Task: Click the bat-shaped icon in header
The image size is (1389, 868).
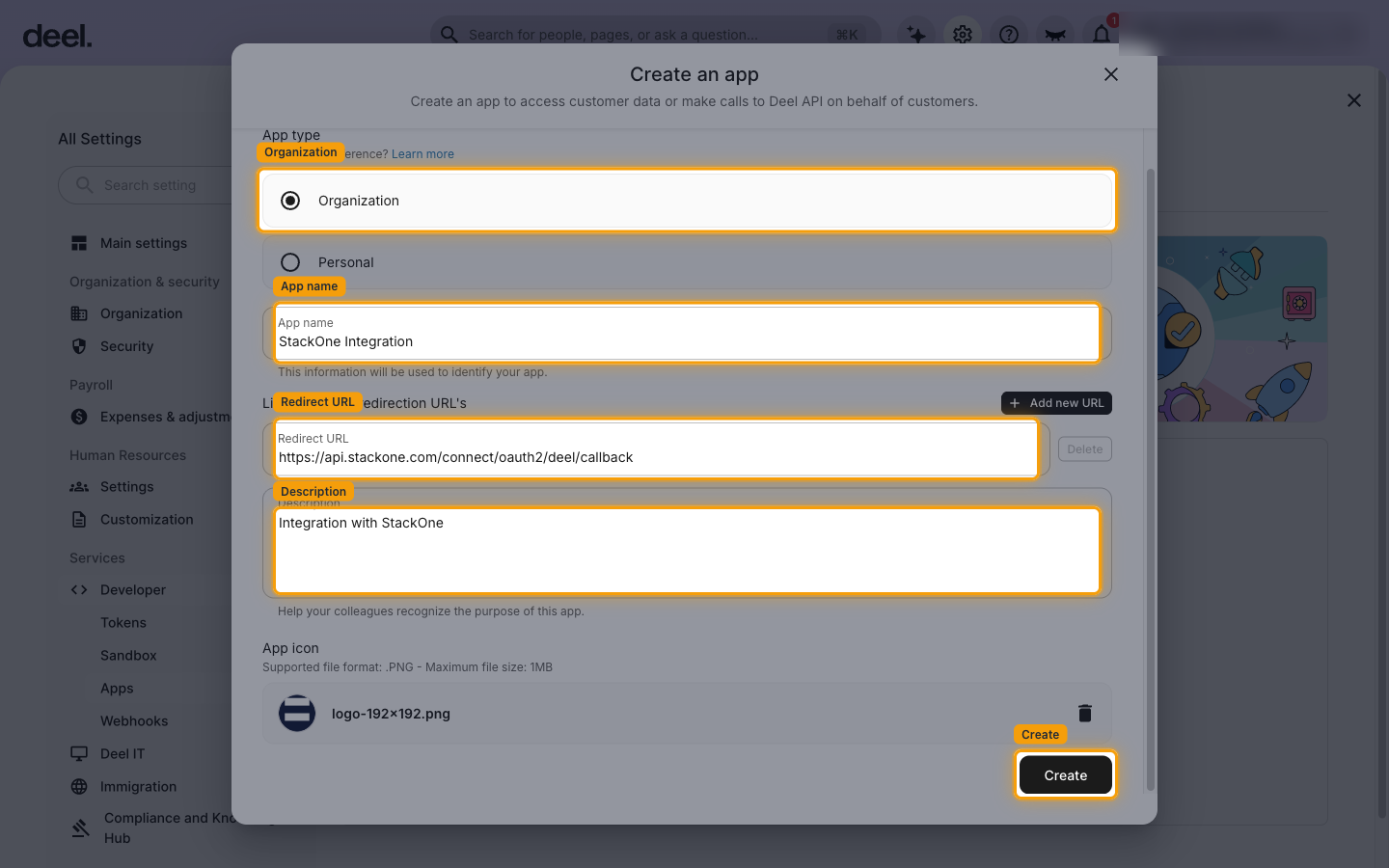Action: (1055, 35)
